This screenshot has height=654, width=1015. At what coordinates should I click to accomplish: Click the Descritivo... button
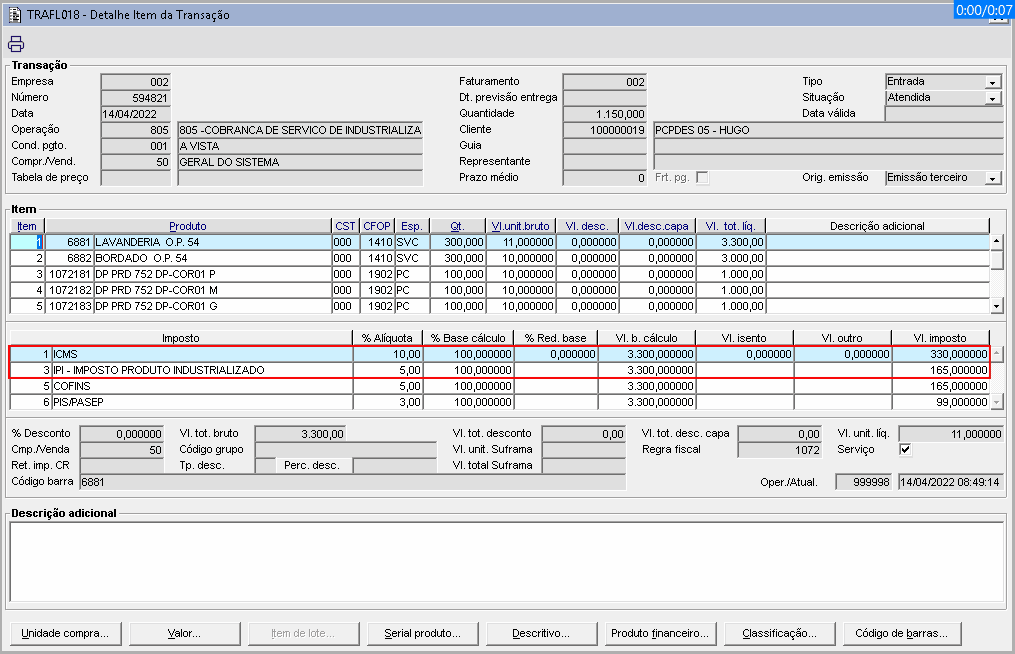pyautogui.click(x=541, y=633)
